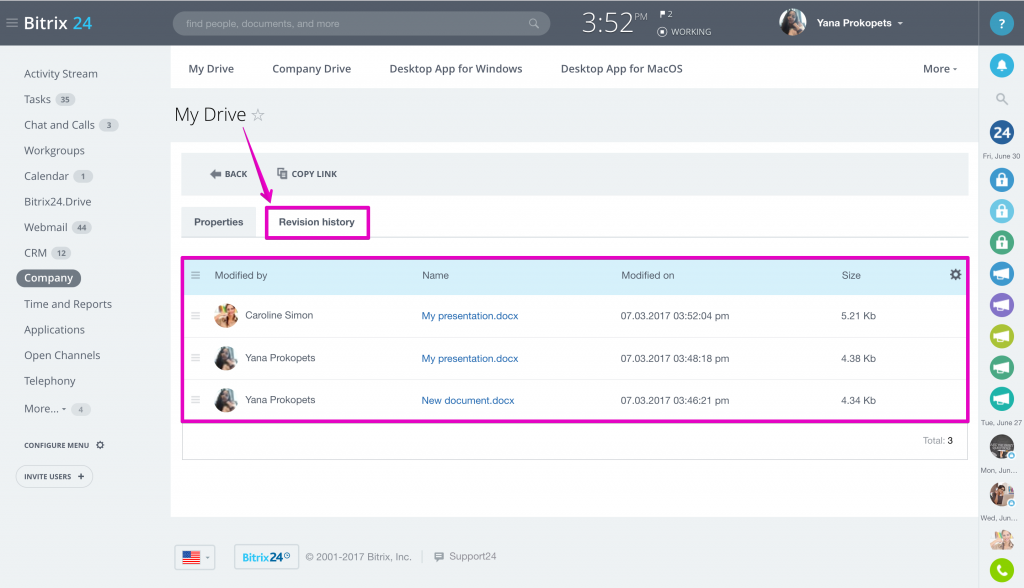Click the flag counter icon near the clock
The height and width of the screenshot is (588, 1024).
click(x=665, y=14)
